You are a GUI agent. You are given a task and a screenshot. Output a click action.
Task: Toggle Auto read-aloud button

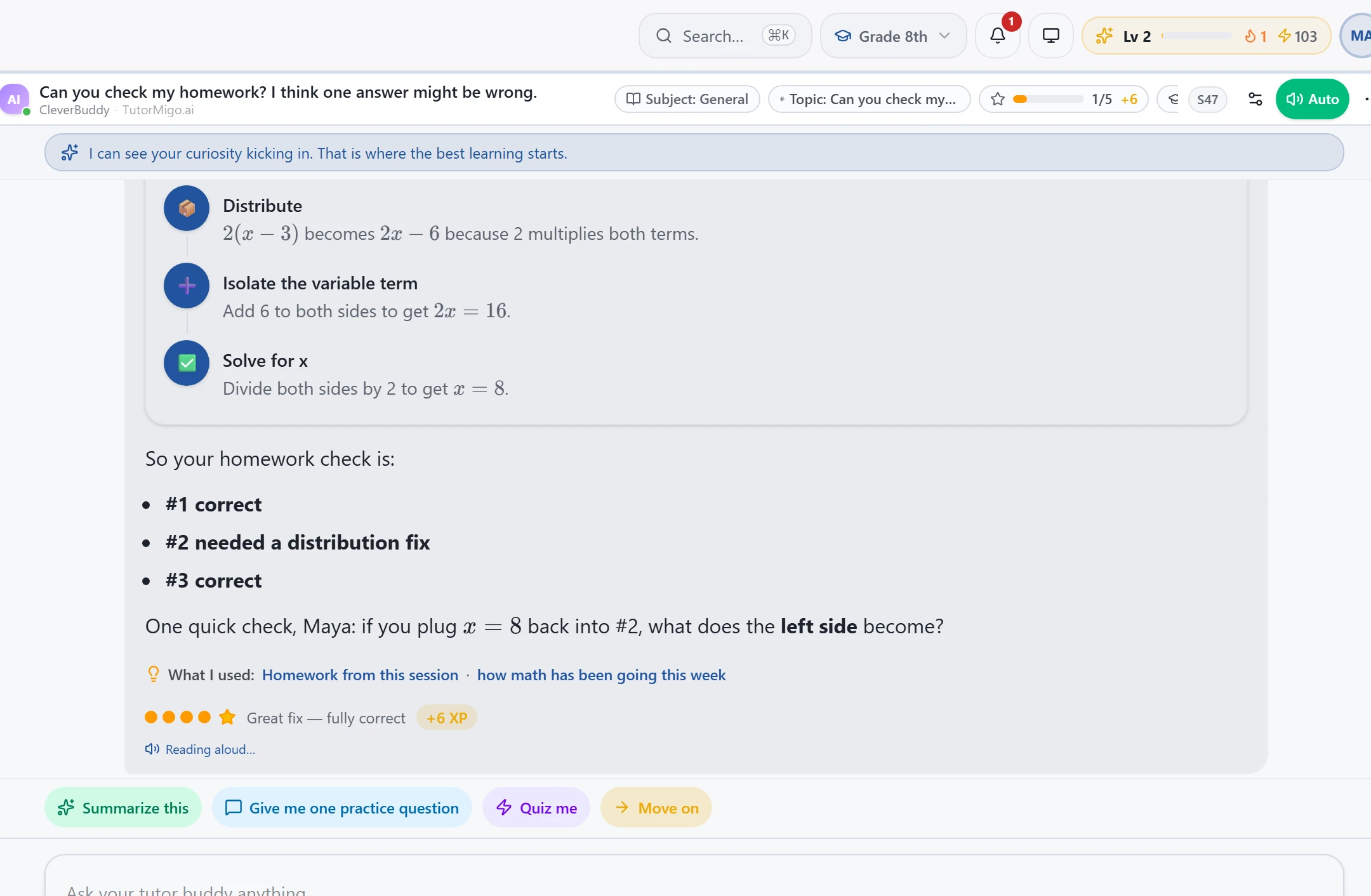(x=1312, y=99)
